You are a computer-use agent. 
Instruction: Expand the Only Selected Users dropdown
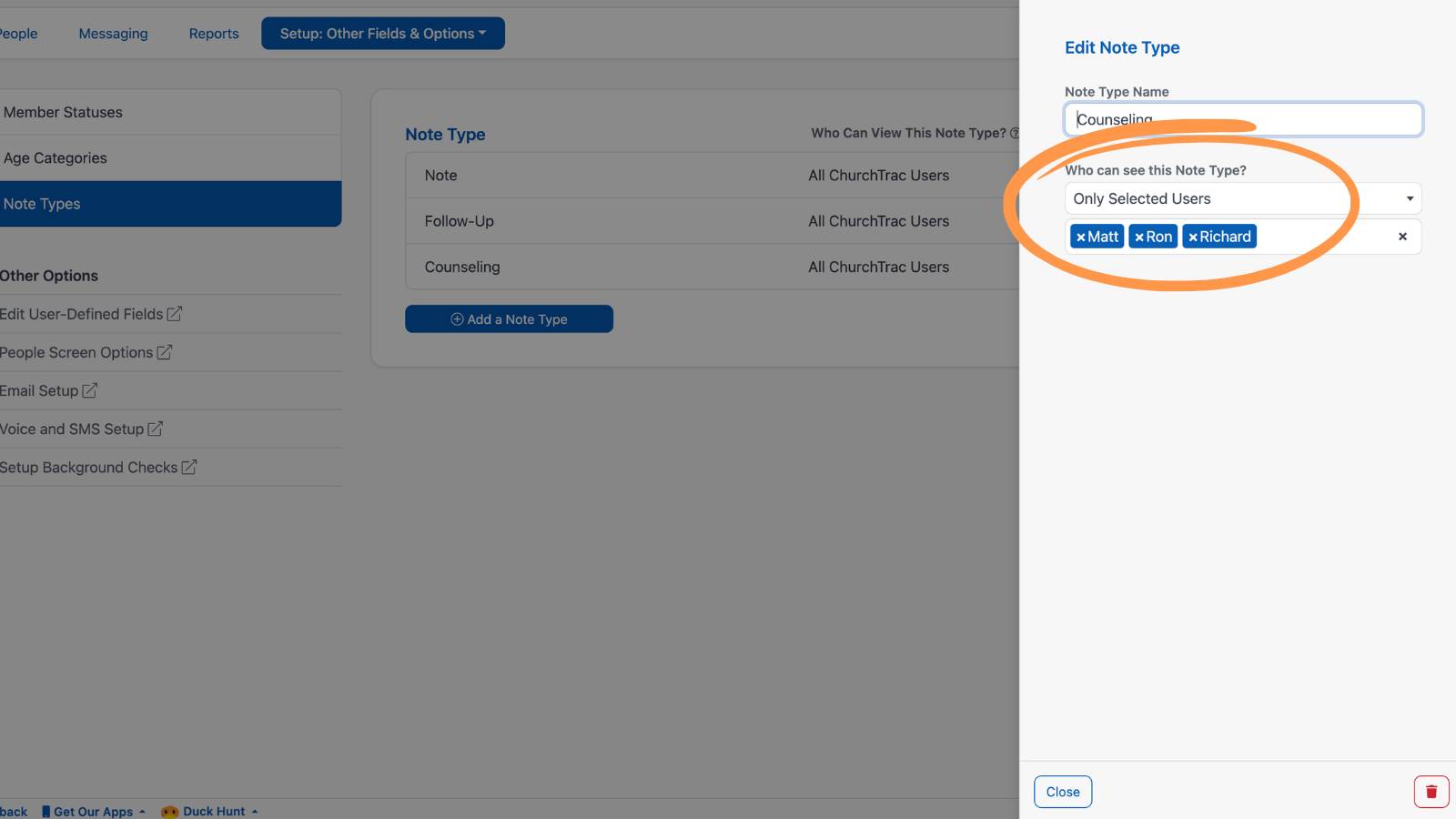1243,198
